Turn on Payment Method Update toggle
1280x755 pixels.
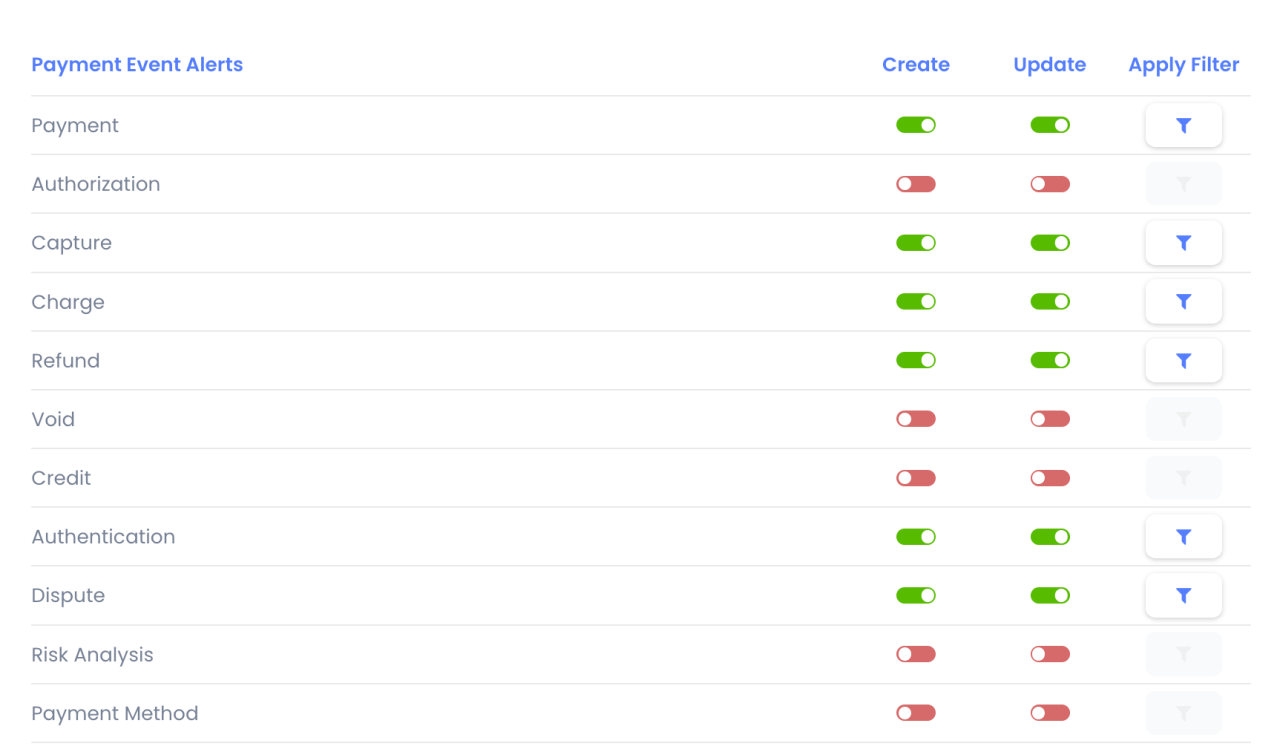[1049, 714]
